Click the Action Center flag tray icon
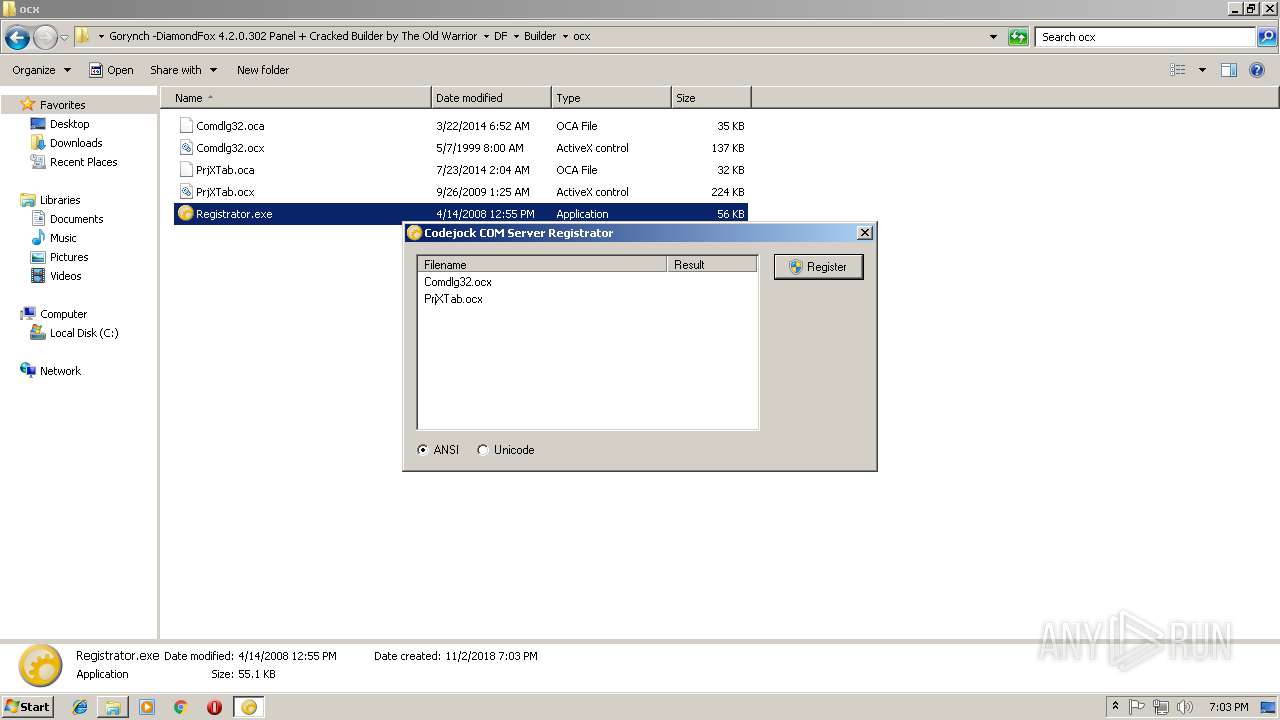 (1137, 707)
